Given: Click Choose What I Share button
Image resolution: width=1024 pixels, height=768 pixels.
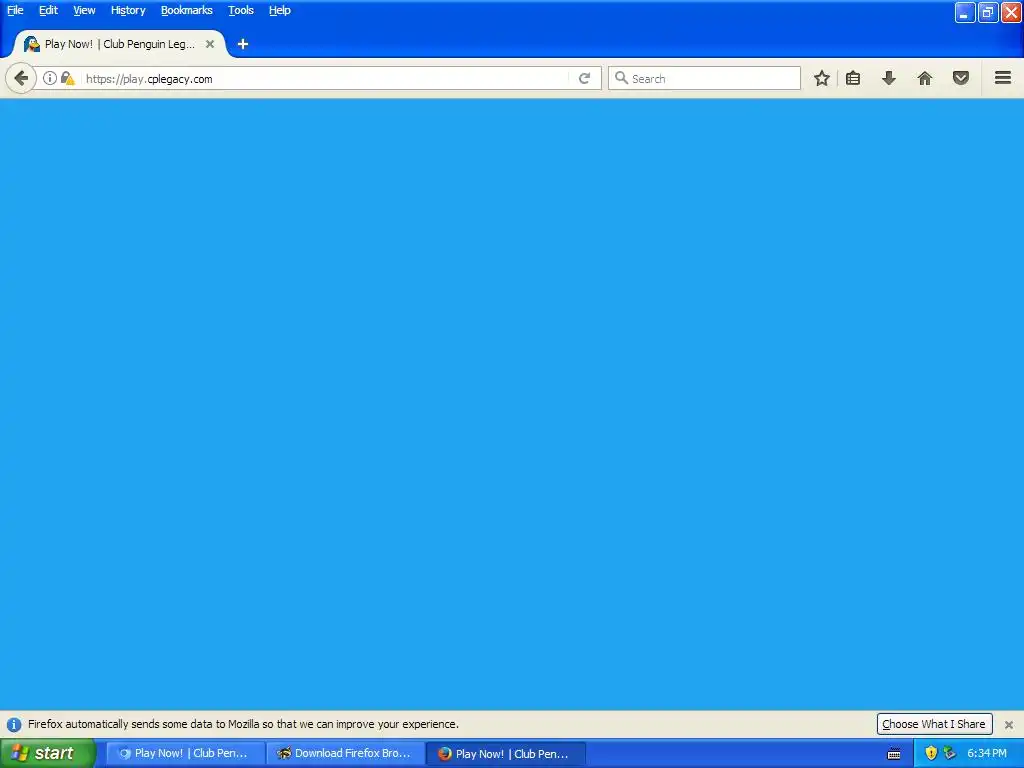Looking at the screenshot, I should point(934,724).
